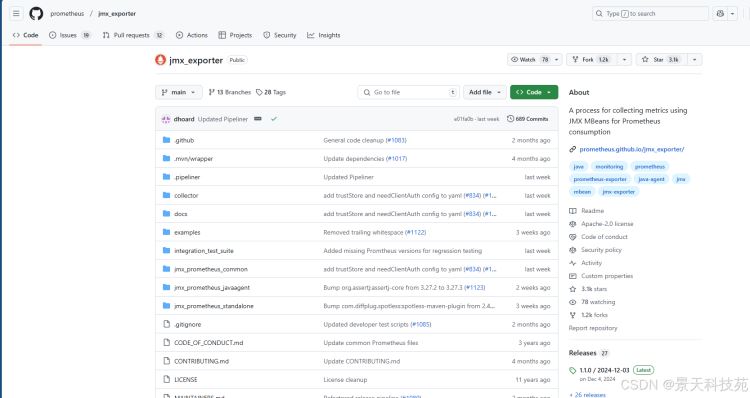Viewport: 750px width, 398px height.
Task: Select the prometheus-exporter topic tag
Action: [x=600, y=179]
